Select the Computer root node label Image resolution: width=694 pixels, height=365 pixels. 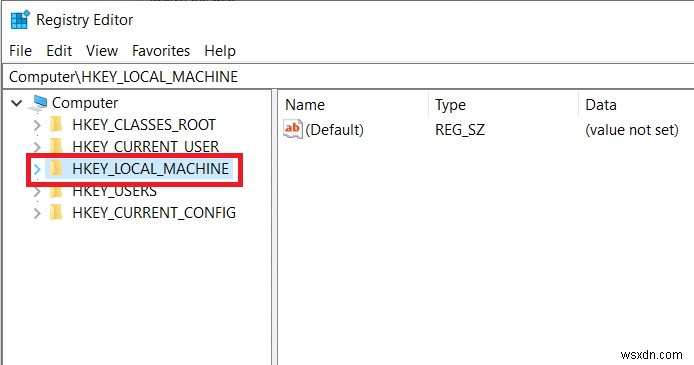(85, 103)
